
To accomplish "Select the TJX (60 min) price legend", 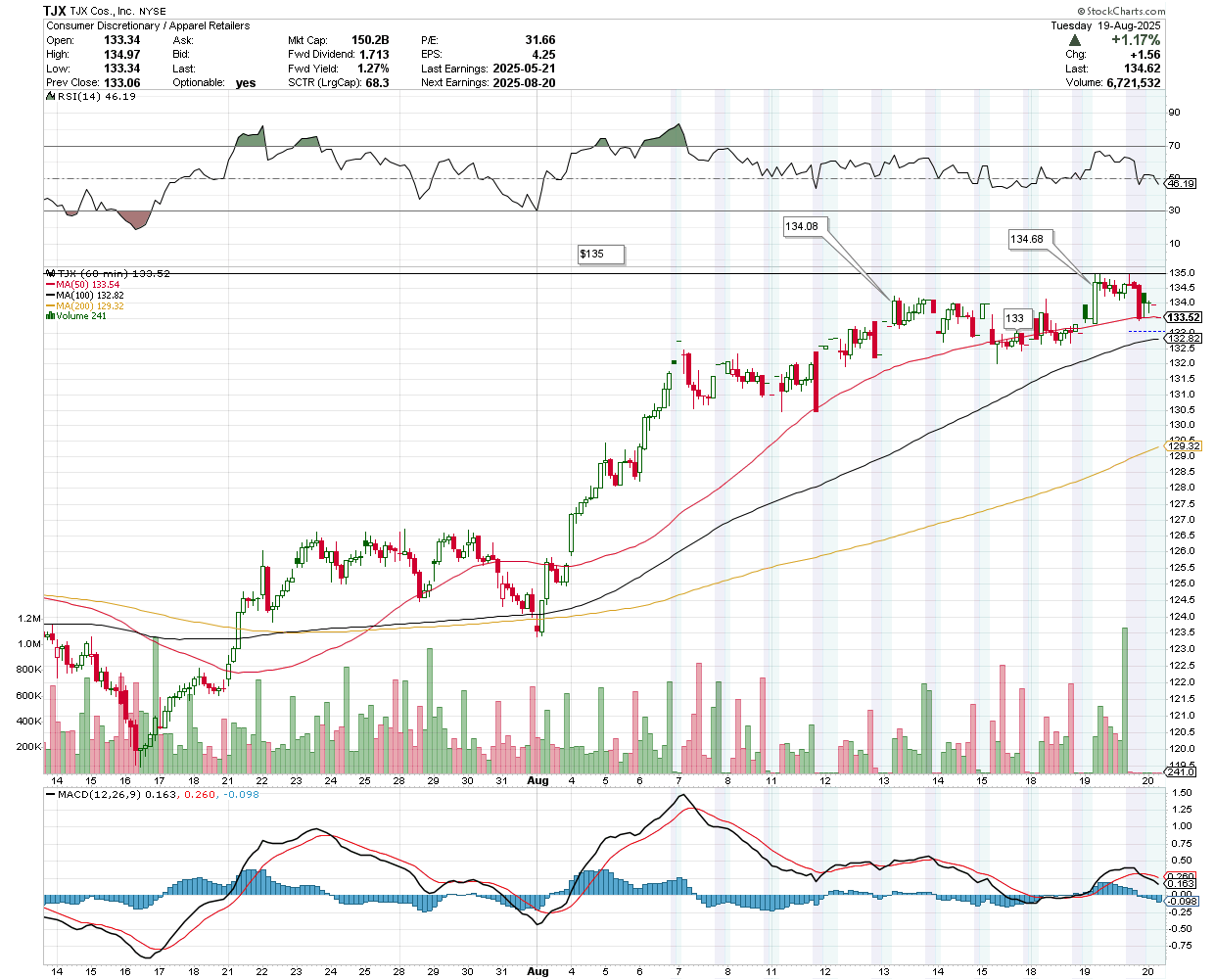I will (114, 274).
